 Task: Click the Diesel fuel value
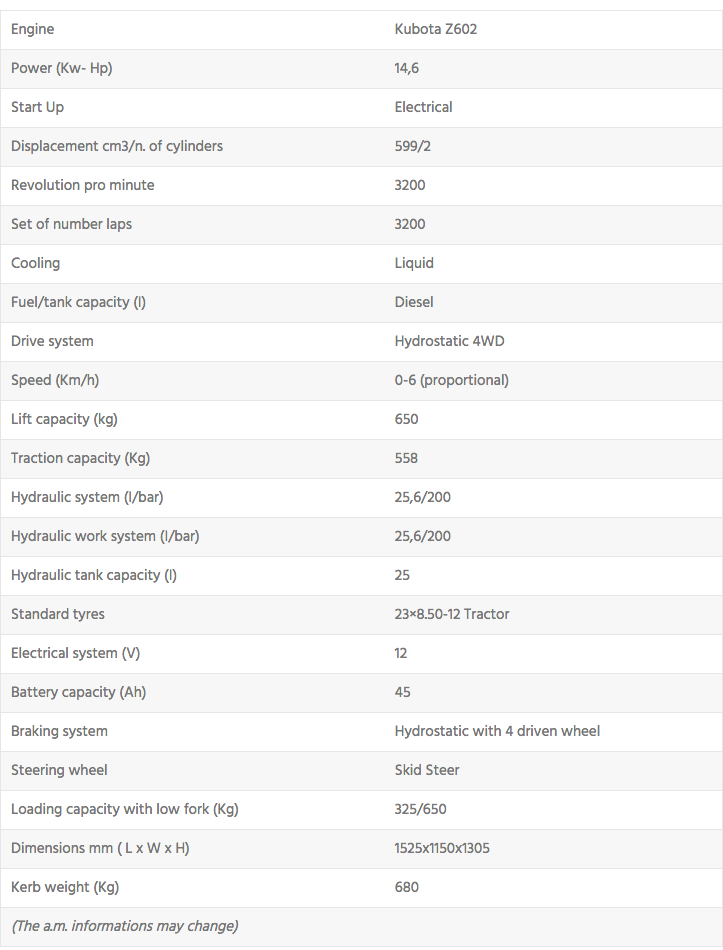[x=414, y=302]
